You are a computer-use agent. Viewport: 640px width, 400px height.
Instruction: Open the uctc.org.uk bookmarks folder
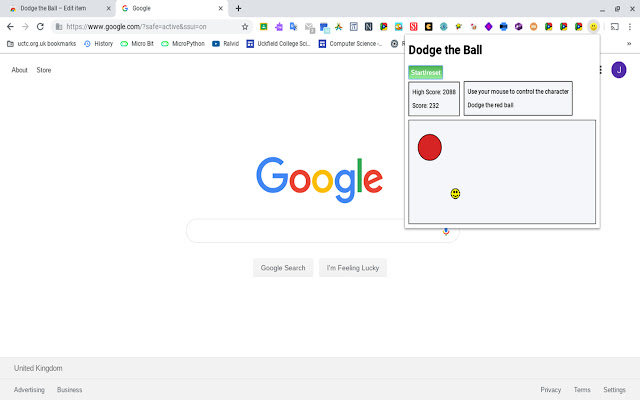click(x=41, y=44)
